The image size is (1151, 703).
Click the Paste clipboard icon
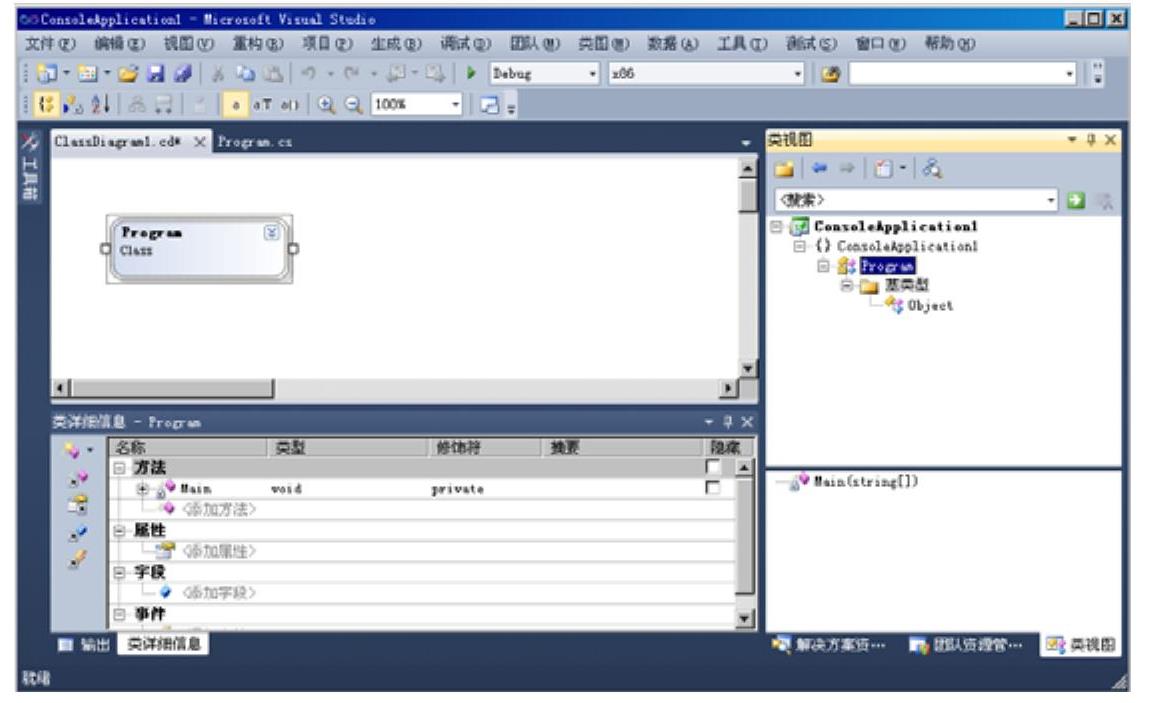[x=273, y=73]
